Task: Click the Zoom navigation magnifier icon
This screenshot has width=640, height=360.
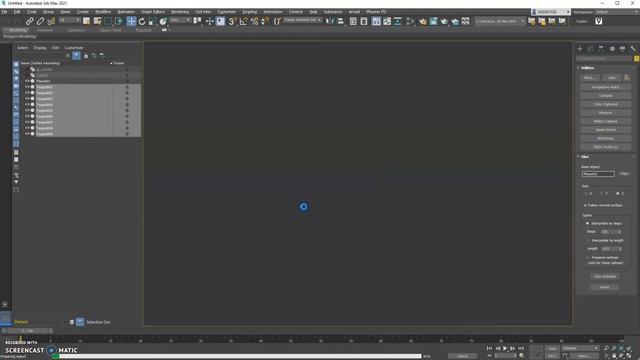Action: (x=606, y=348)
